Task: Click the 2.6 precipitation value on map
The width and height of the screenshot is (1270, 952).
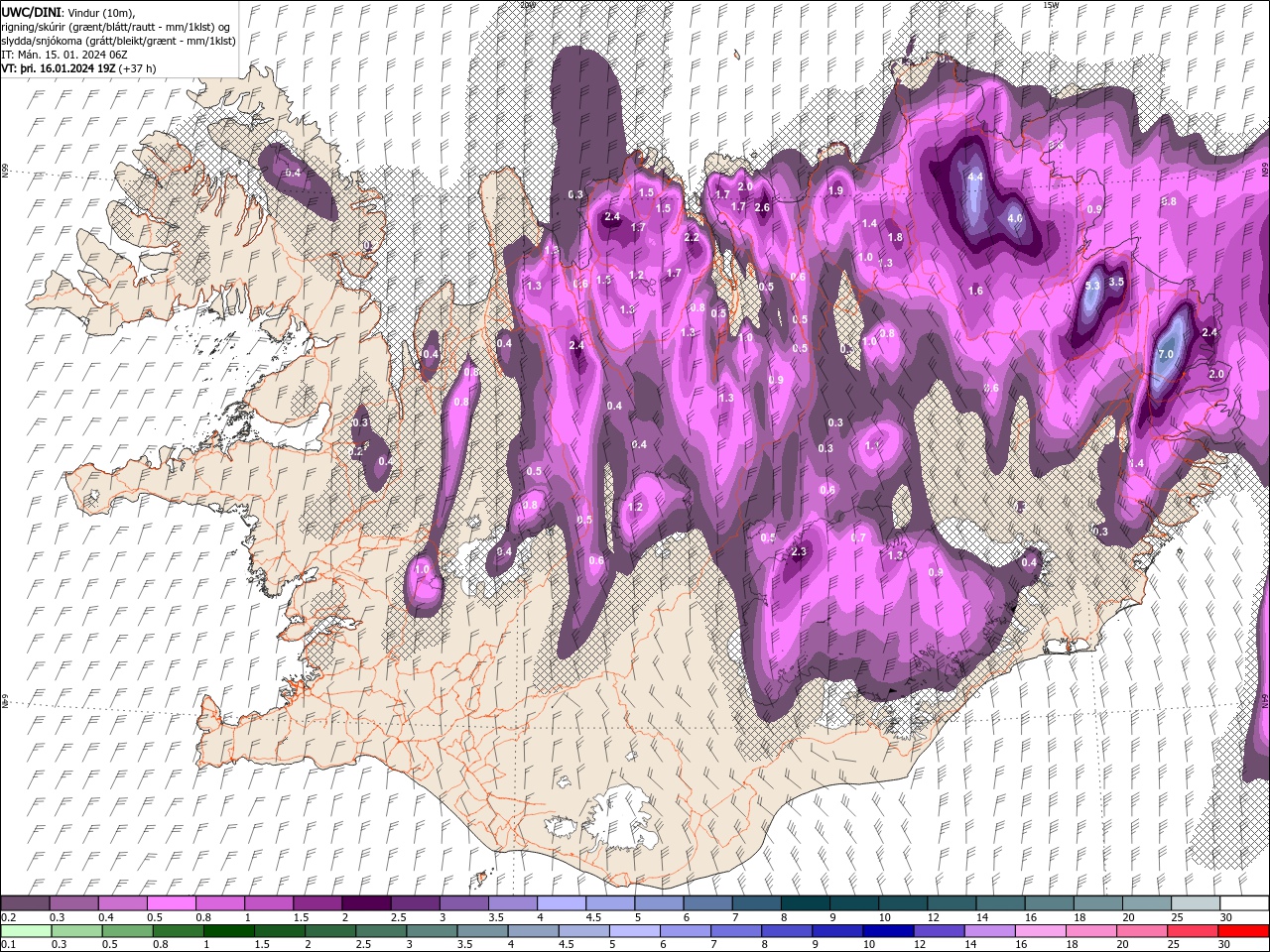Action: point(762,207)
